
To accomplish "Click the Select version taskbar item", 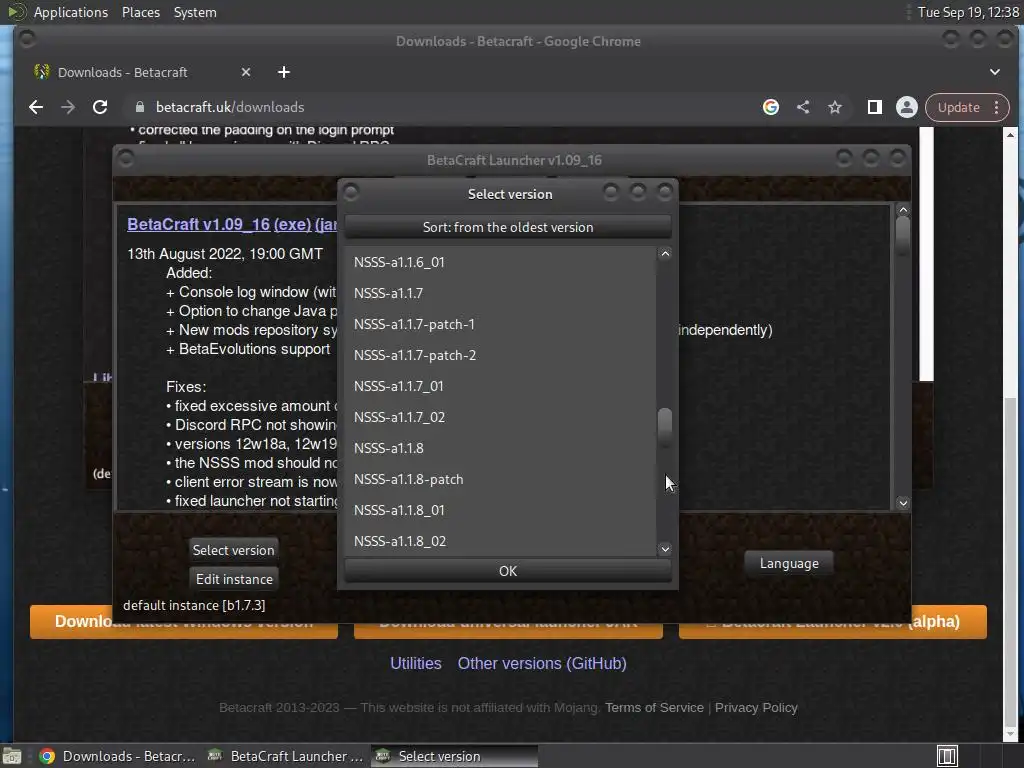I will coord(455,756).
